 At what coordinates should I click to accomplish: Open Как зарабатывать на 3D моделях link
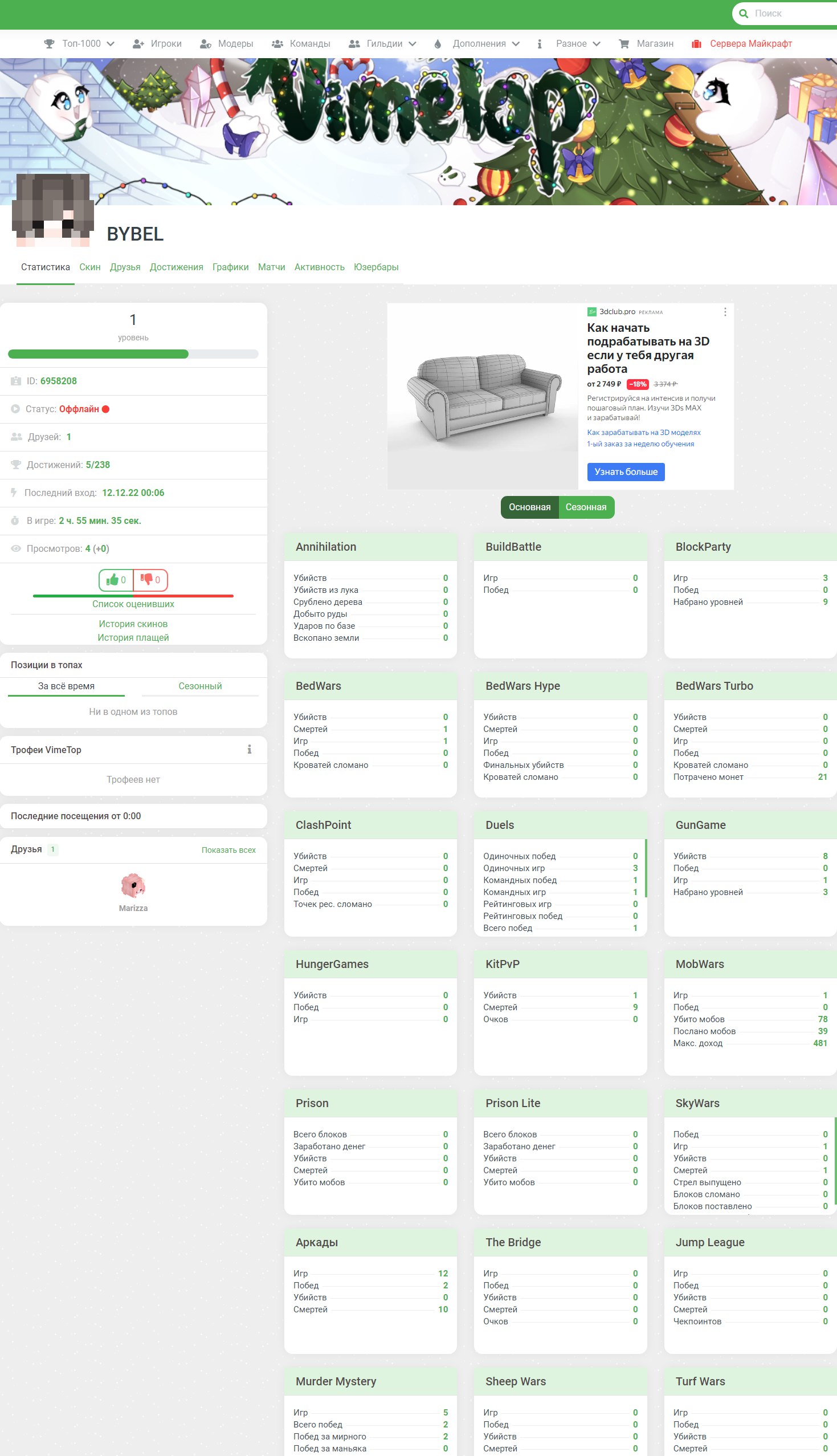click(x=643, y=433)
